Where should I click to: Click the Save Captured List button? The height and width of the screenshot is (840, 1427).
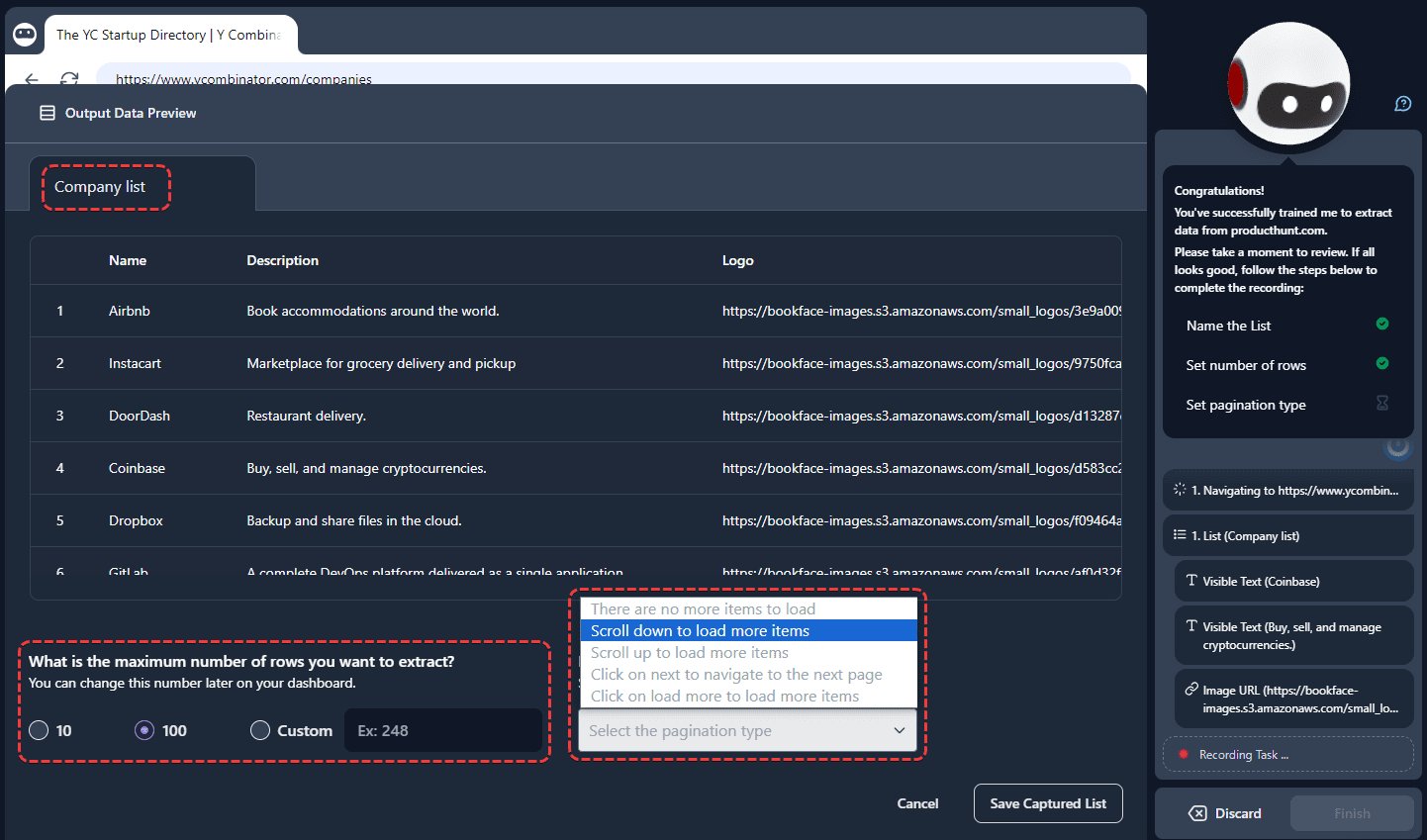point(1048,803)
